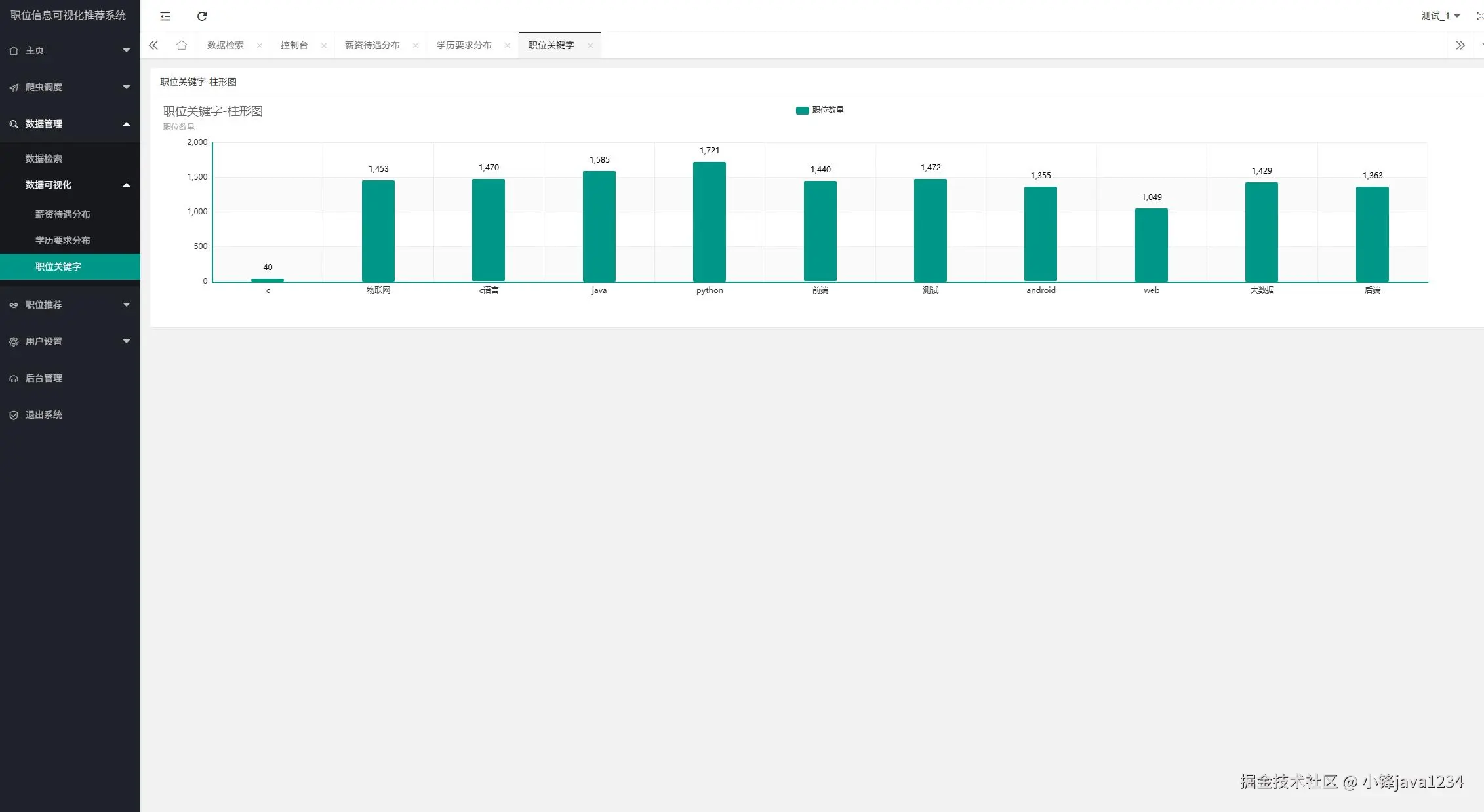1484x812 pixels.
Task: Click the refresh page icon
Action: point(202,16)
